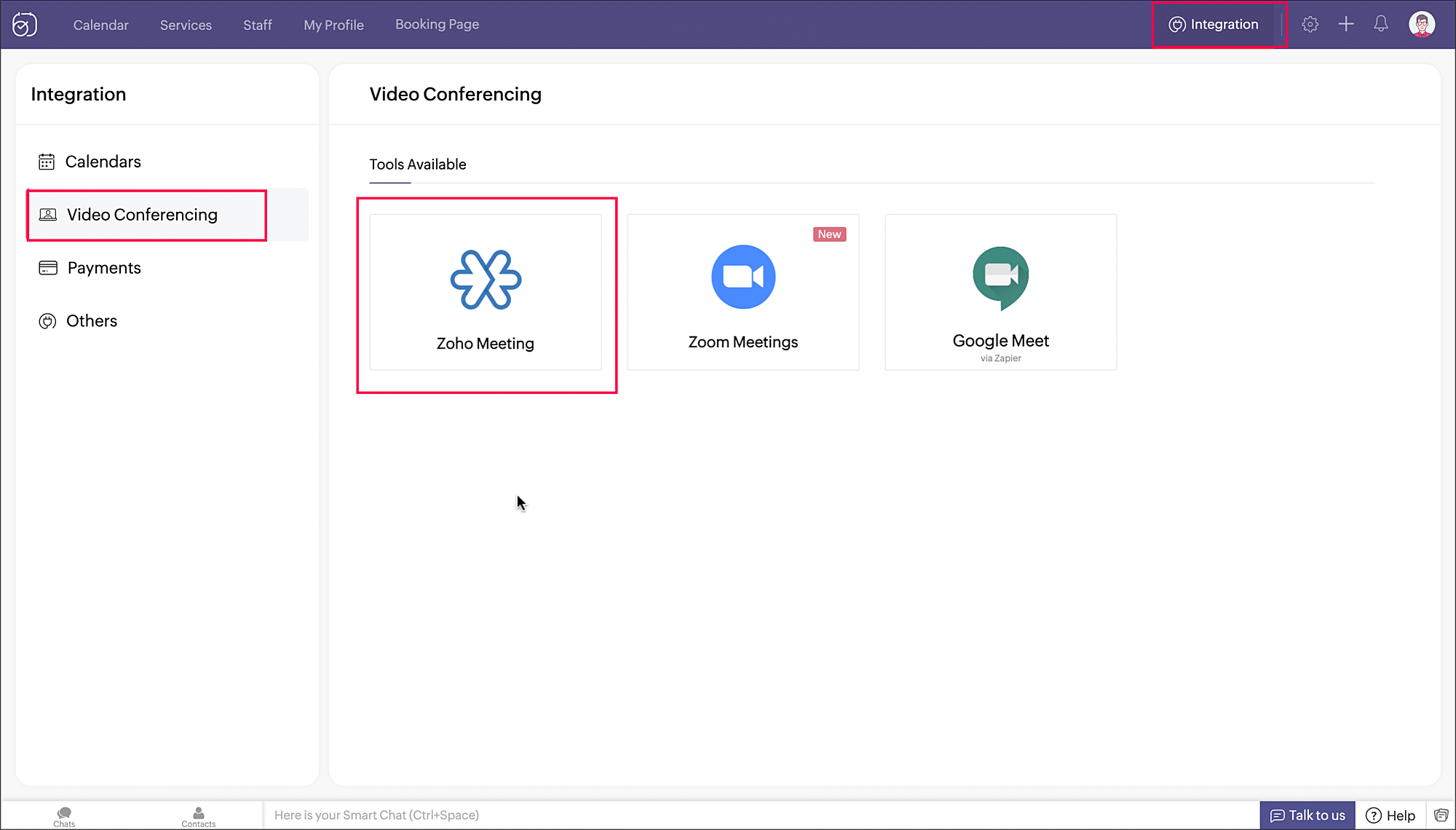Open the notifications bell icon
This screenshot has height=830, width=1456.
pos(1381,24)
